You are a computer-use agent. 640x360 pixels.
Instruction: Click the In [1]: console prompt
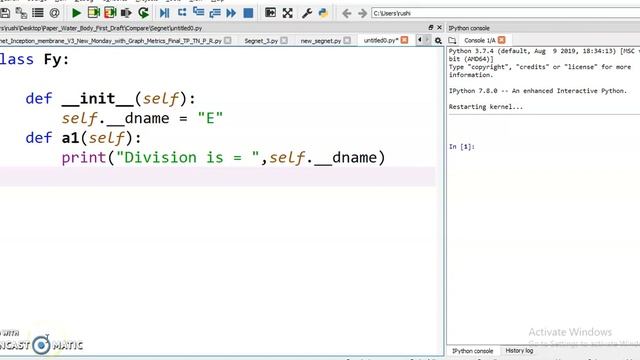point(462,147)
